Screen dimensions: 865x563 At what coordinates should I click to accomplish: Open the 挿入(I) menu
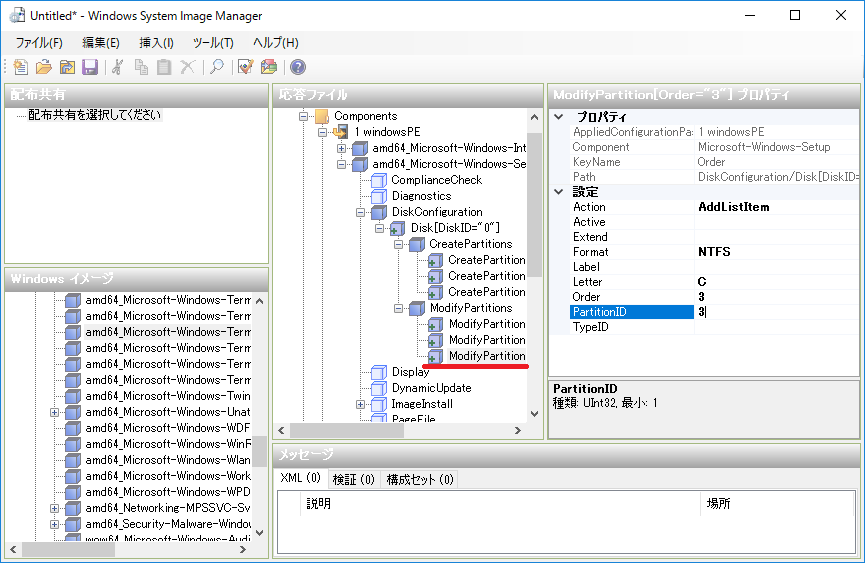[156, 43]
